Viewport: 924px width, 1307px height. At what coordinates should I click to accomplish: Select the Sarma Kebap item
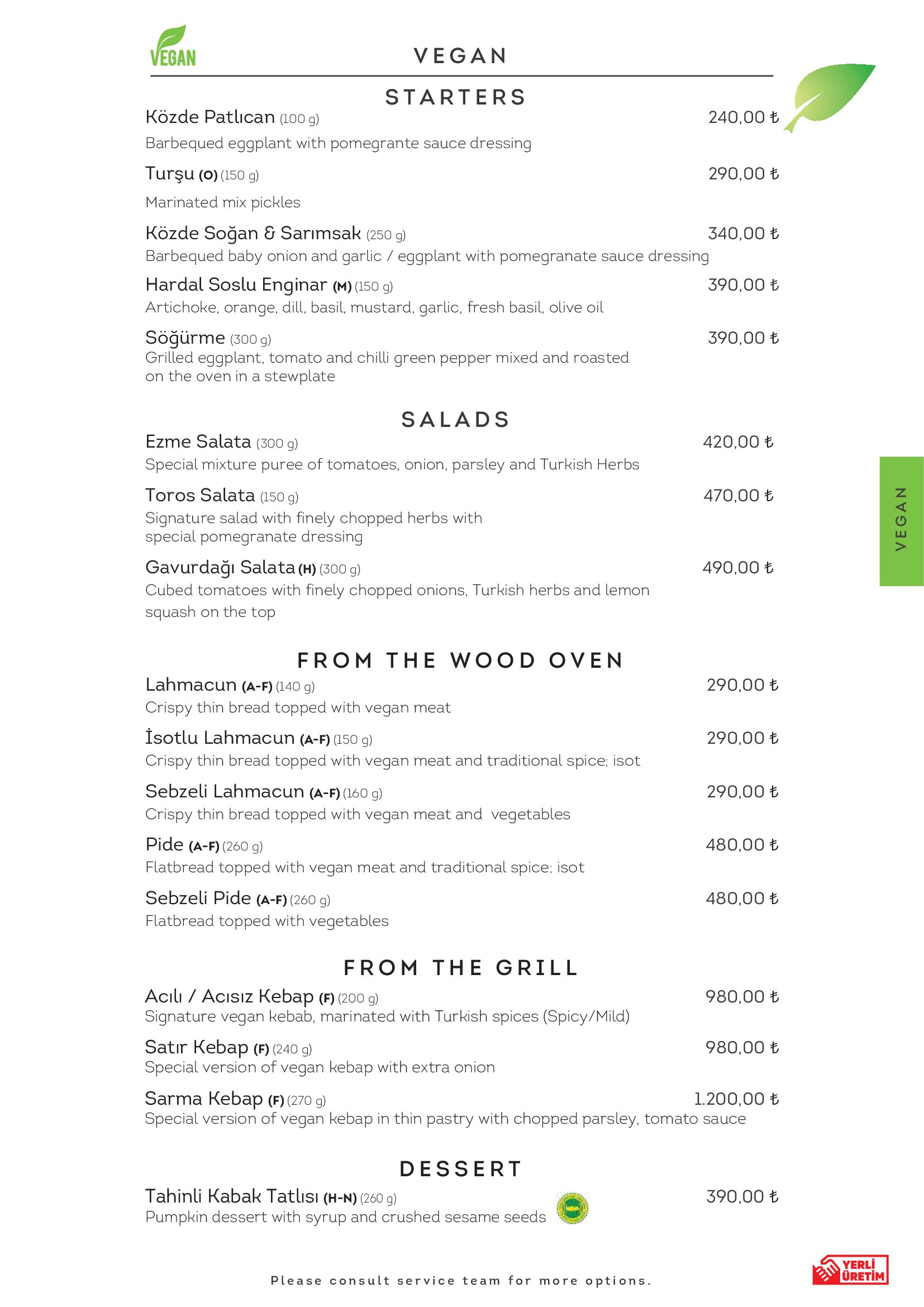coord(204,1099)
